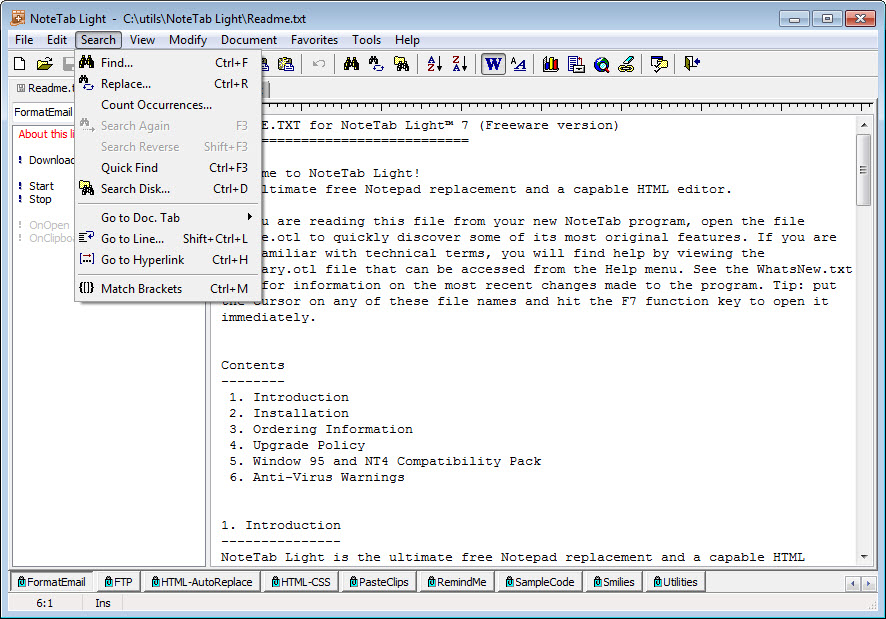Open the Edit menu
Viewport: 886px width, 619px height.
(x=57, y=40)
